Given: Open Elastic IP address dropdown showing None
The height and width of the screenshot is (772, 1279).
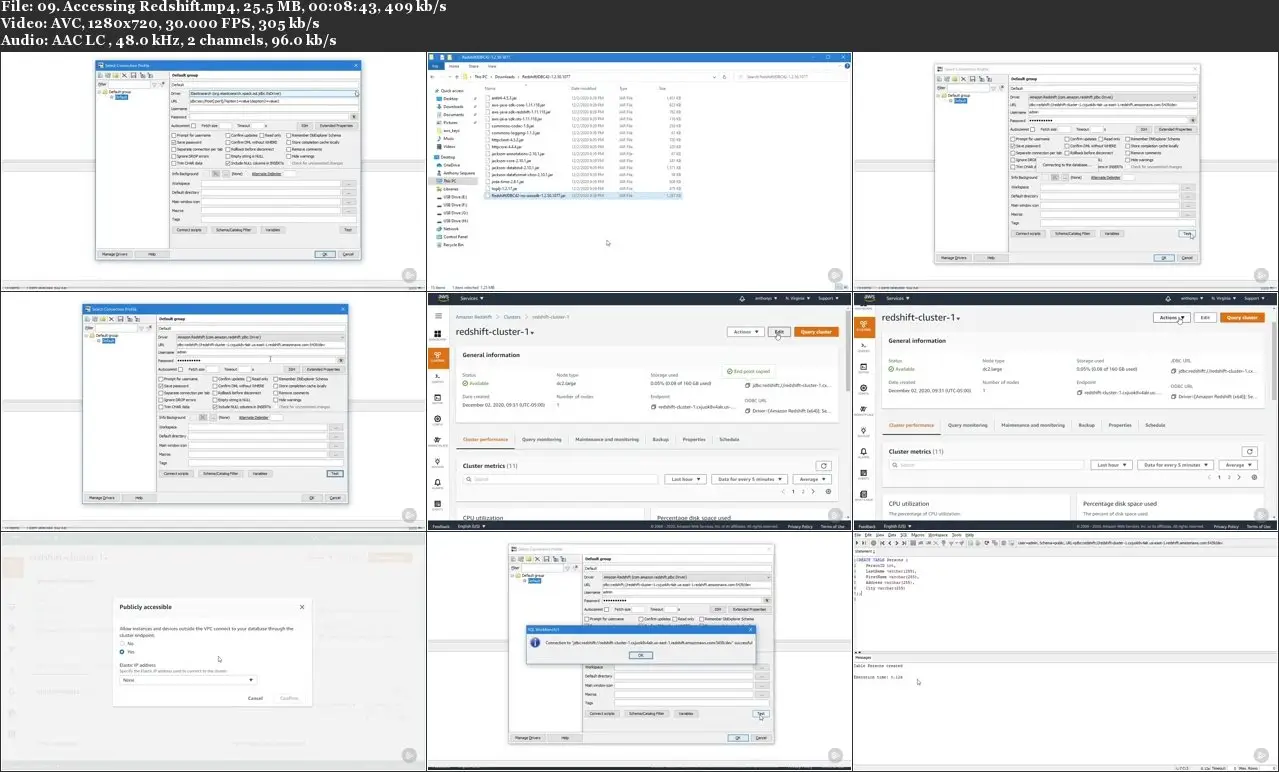Looking at the screenshot, I should pyautogui.click(x=188, y=679).
